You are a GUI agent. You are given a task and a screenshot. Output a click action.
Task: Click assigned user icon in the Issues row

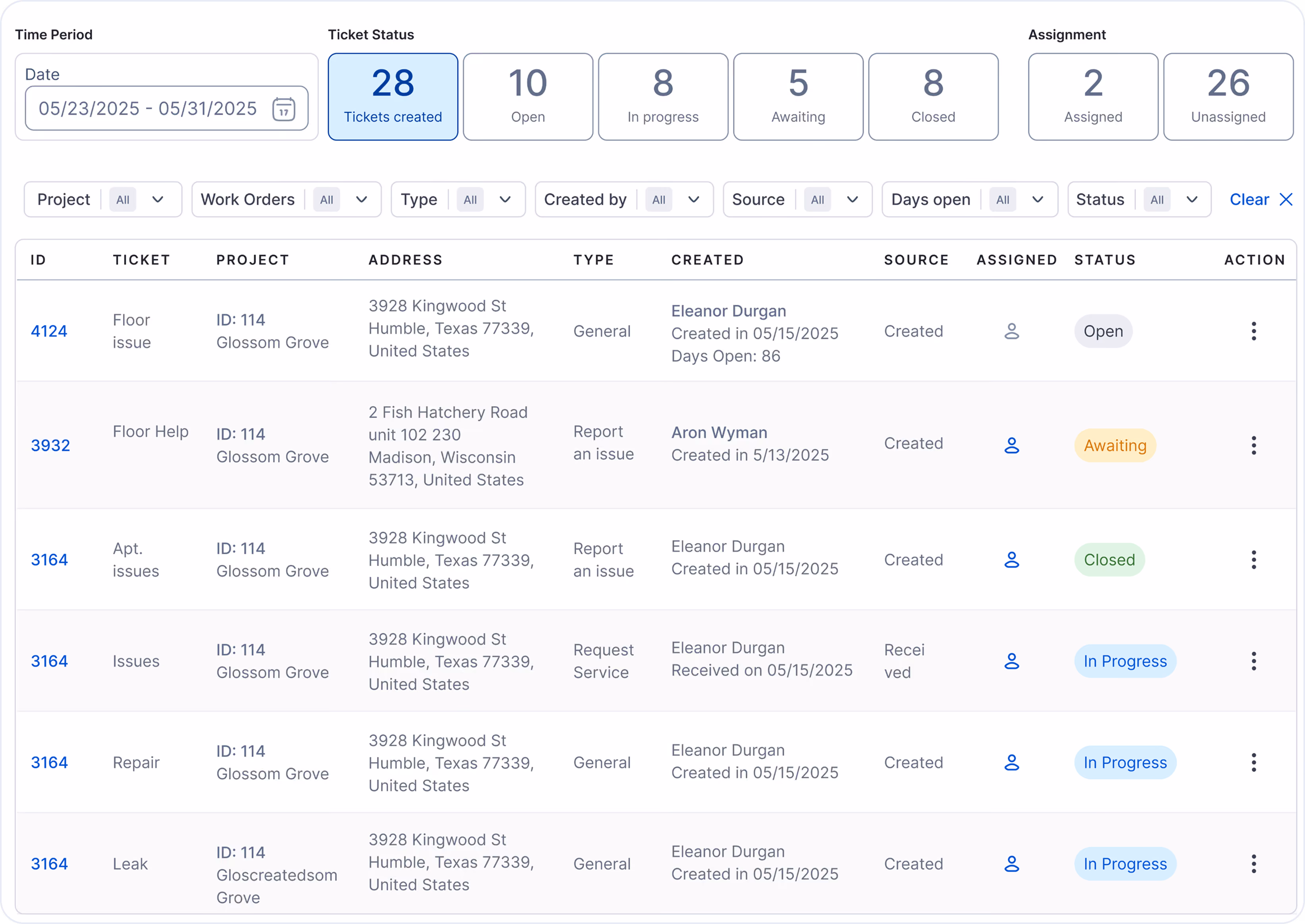pos(1011,661)
